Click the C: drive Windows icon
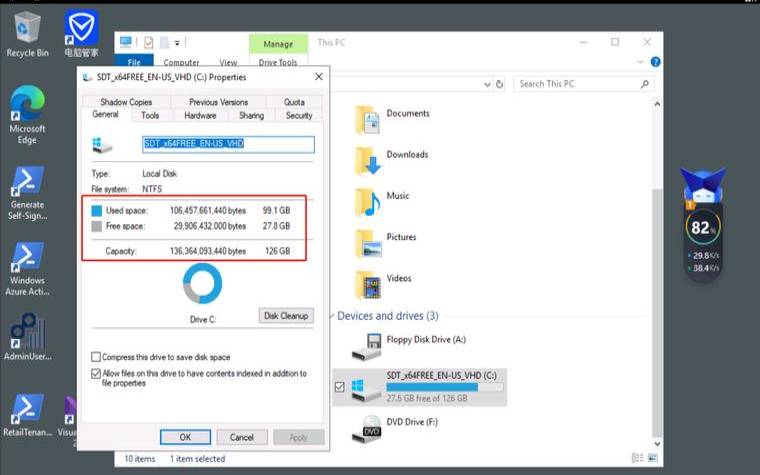The width and height of the screenshot is (760, 475). [x=366, y=390]
